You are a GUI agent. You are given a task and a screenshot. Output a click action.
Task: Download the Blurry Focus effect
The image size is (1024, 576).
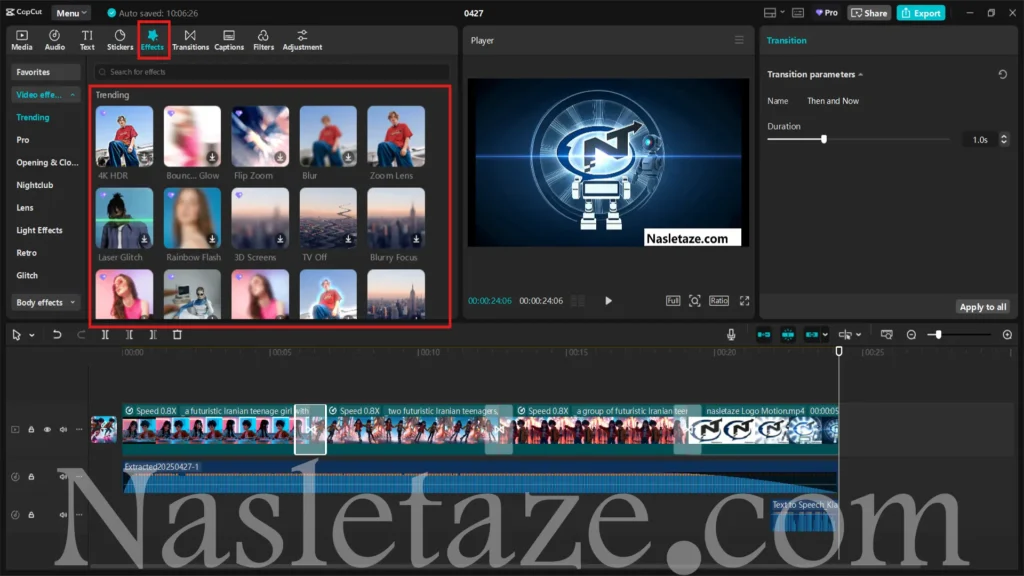[x=415, y=239]
